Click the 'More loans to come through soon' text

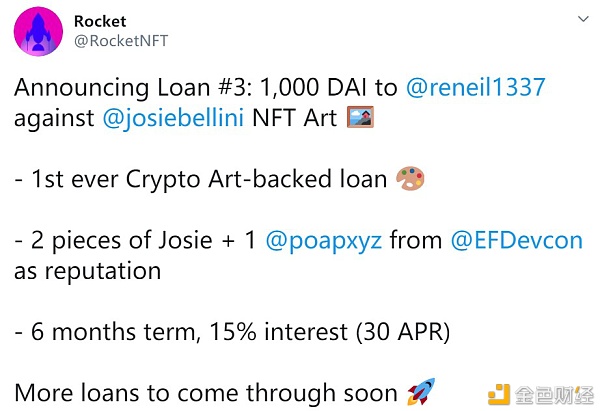[206, 393]
